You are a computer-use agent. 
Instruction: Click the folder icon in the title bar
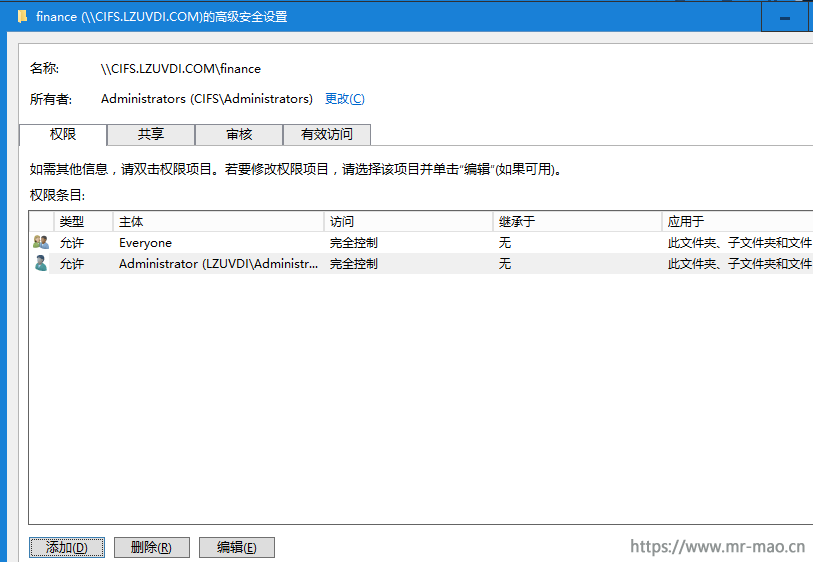(22, 17)
